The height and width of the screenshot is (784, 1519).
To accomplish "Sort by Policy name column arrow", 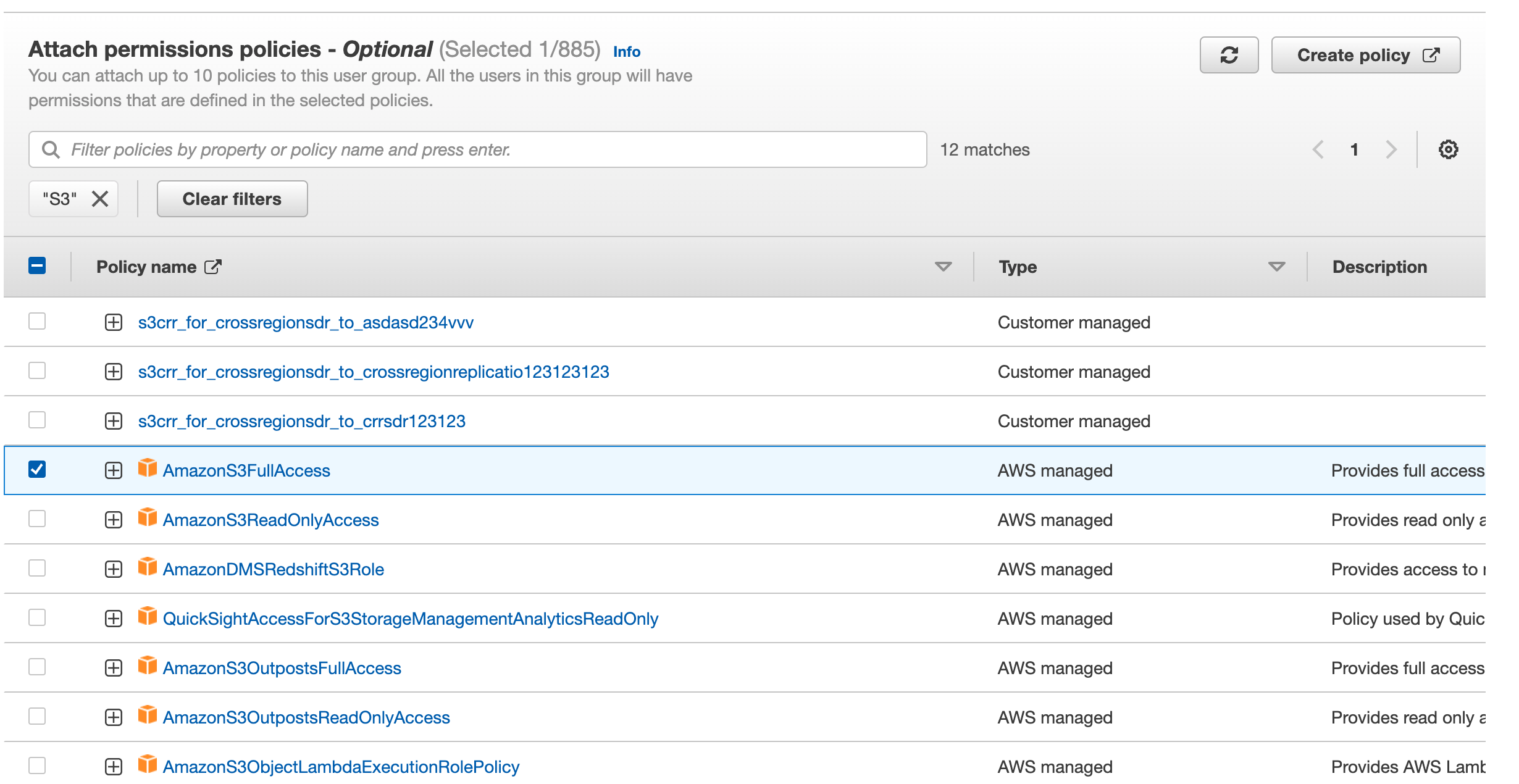I will pyautogui.click(x=943, y=267).
